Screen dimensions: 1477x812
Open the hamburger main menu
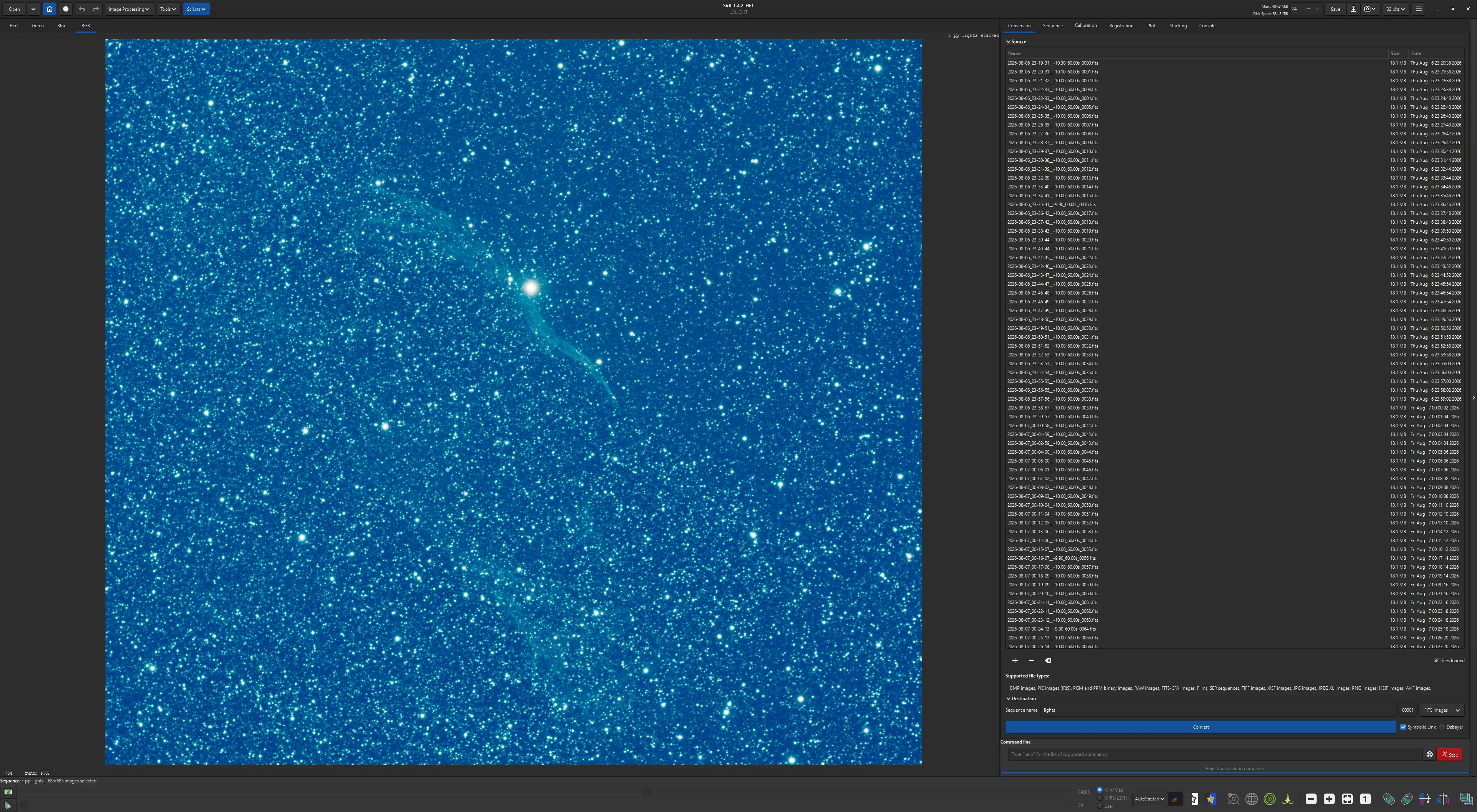coord(1419,9)
